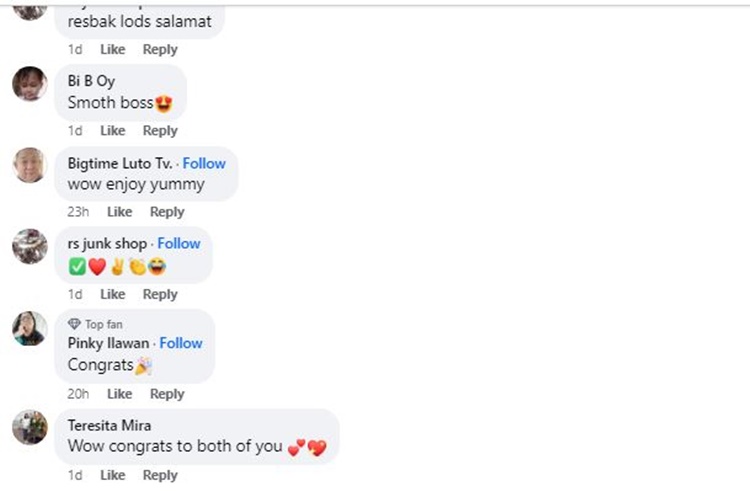Screen dimensions: 750x491
Task: Click Bigtime Luto Tv. profile avatar
Action: coord(30,165)
